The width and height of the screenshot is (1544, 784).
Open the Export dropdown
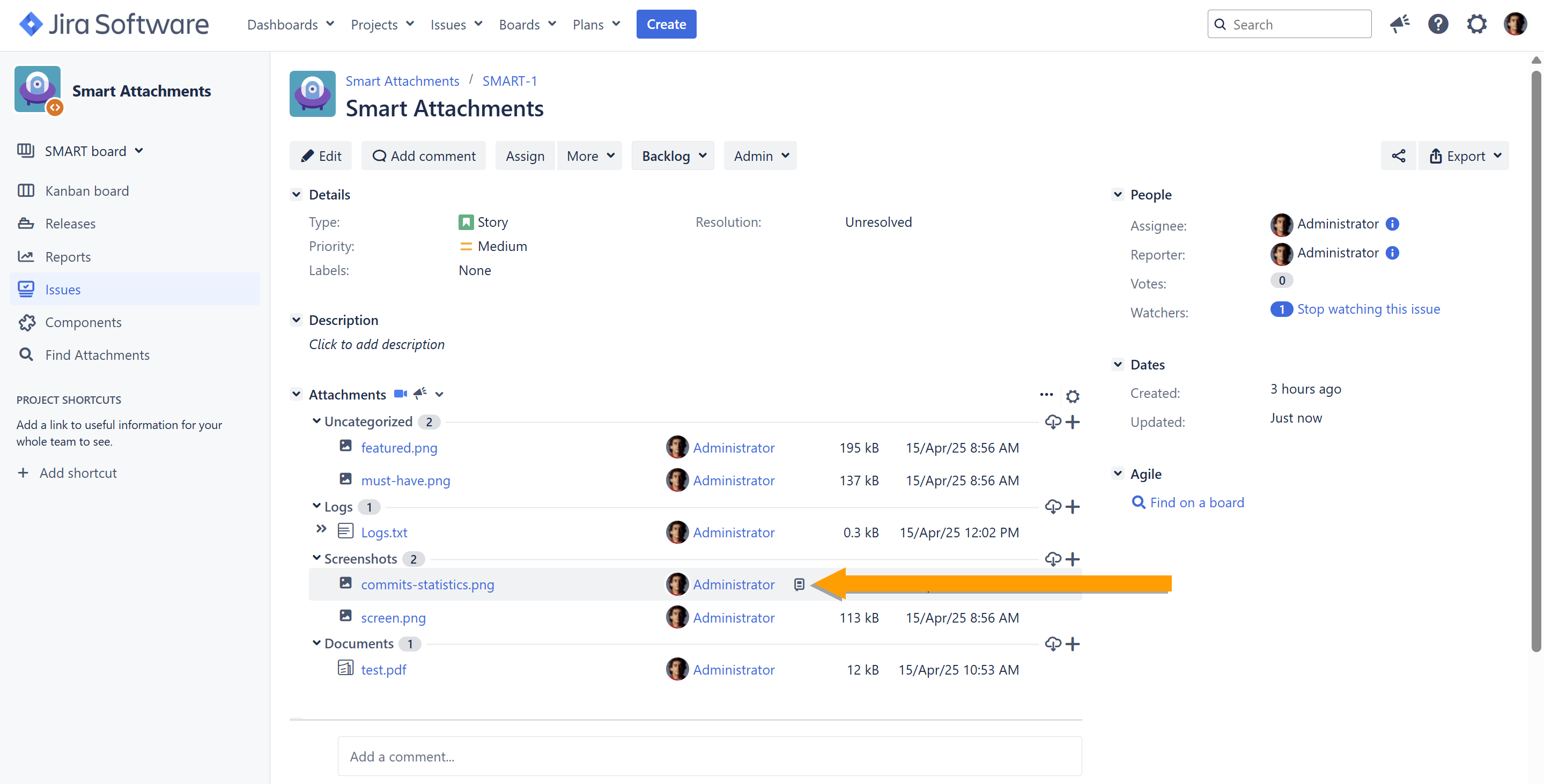(1464, 156)
